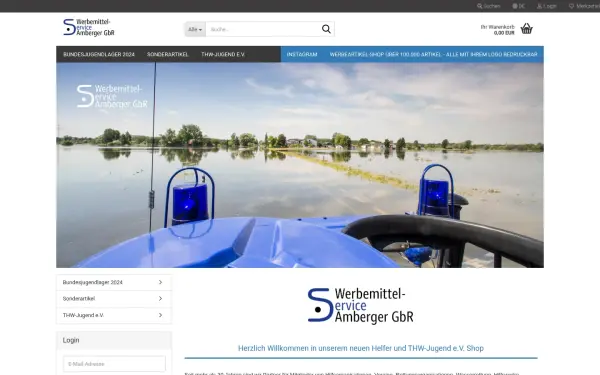Expand chevron next to sidebar Bundesjugendlager 2024

[x=160, y=282]
